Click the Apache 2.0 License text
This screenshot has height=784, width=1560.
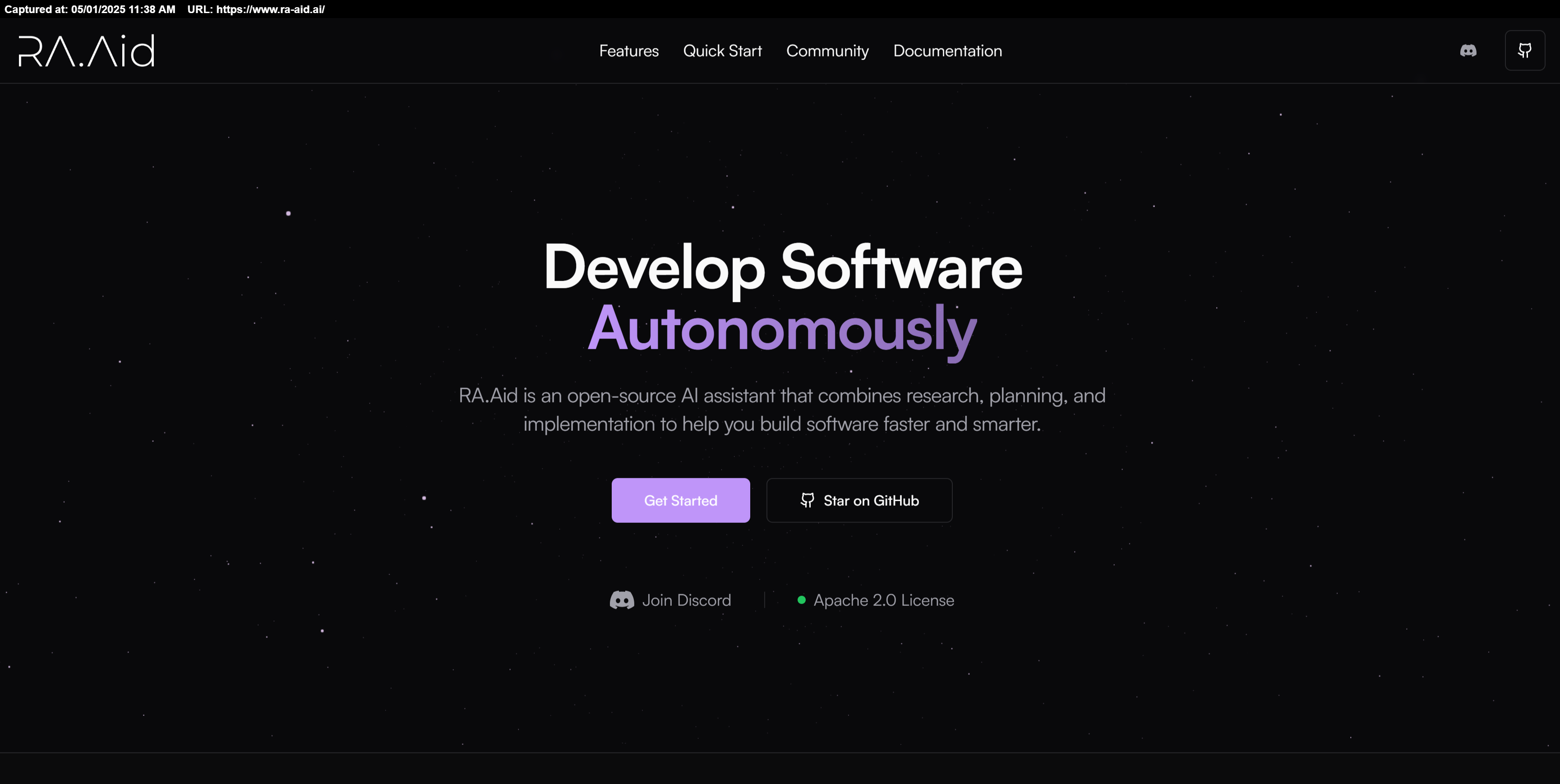884,600
